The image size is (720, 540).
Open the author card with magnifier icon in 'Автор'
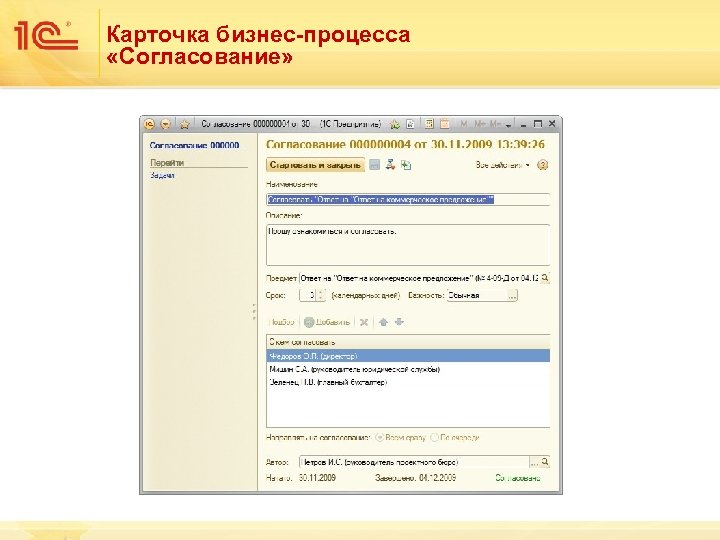[545, 462]
